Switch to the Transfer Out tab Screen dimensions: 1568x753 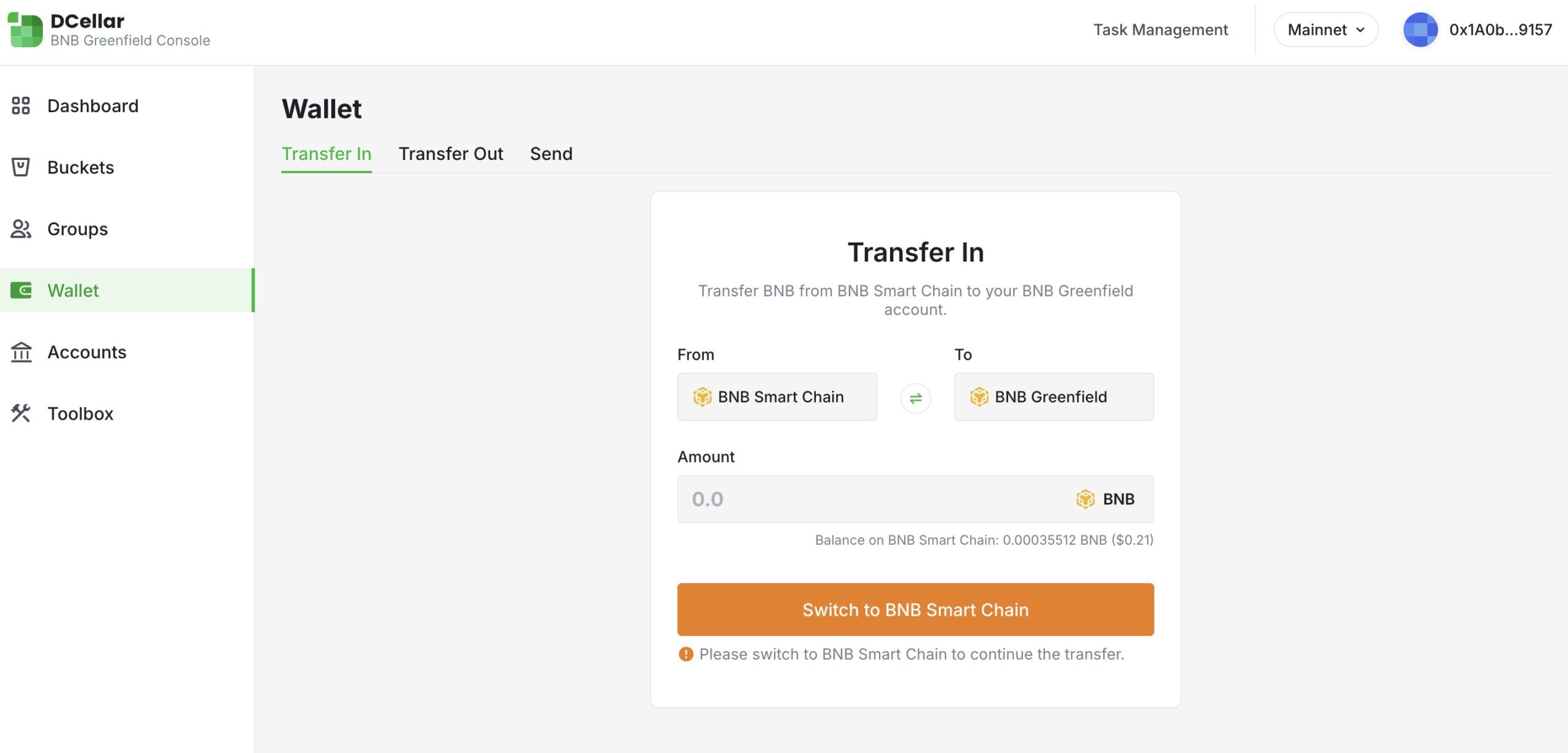coord(451,153)
